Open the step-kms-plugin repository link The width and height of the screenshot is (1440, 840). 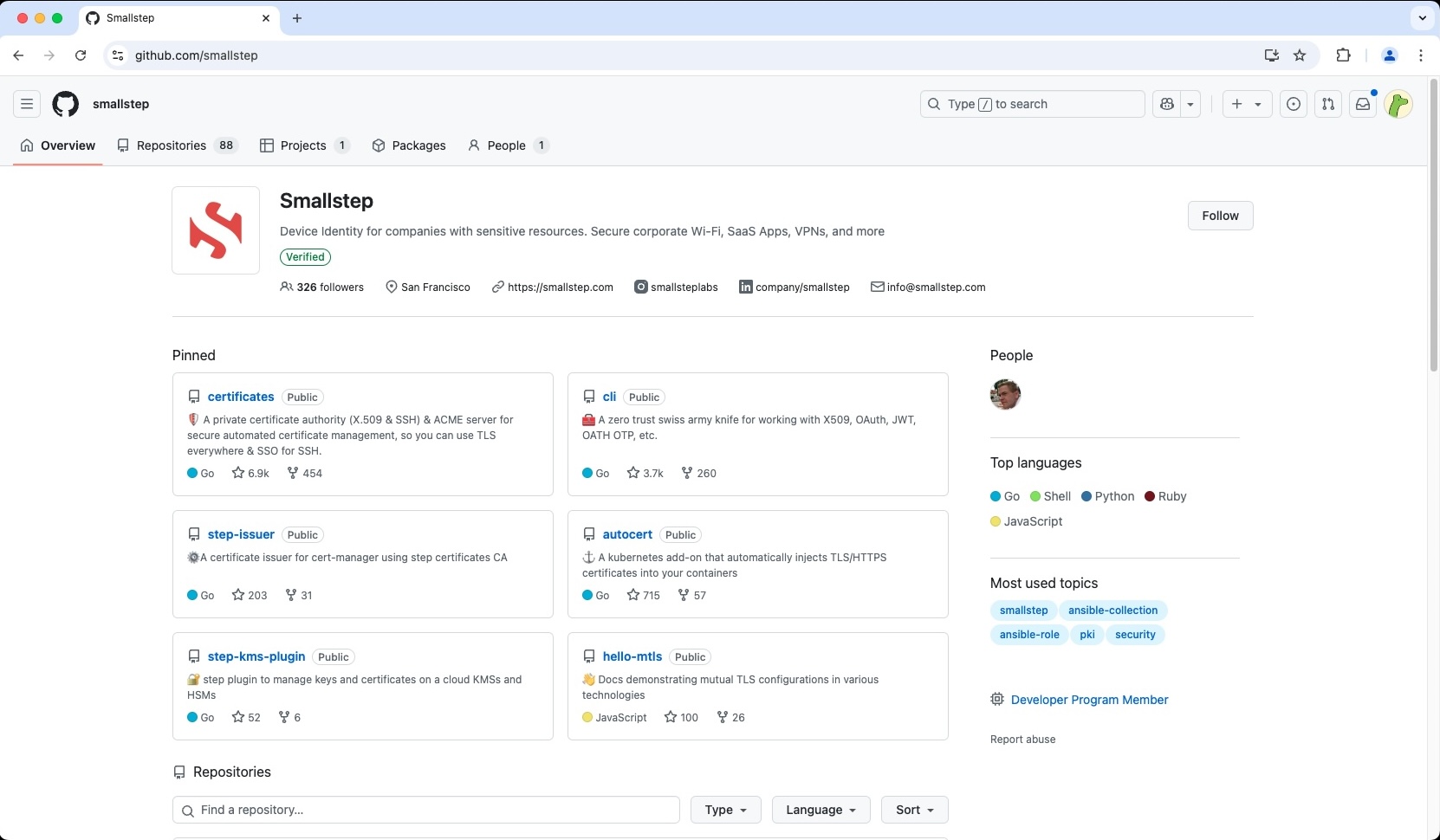pyautogui.click(x=256, y=656)
